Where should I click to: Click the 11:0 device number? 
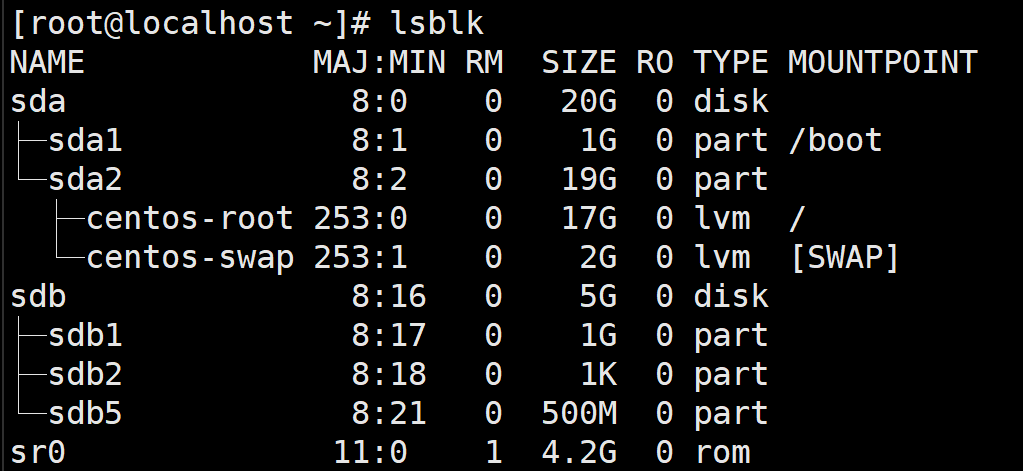371,453
